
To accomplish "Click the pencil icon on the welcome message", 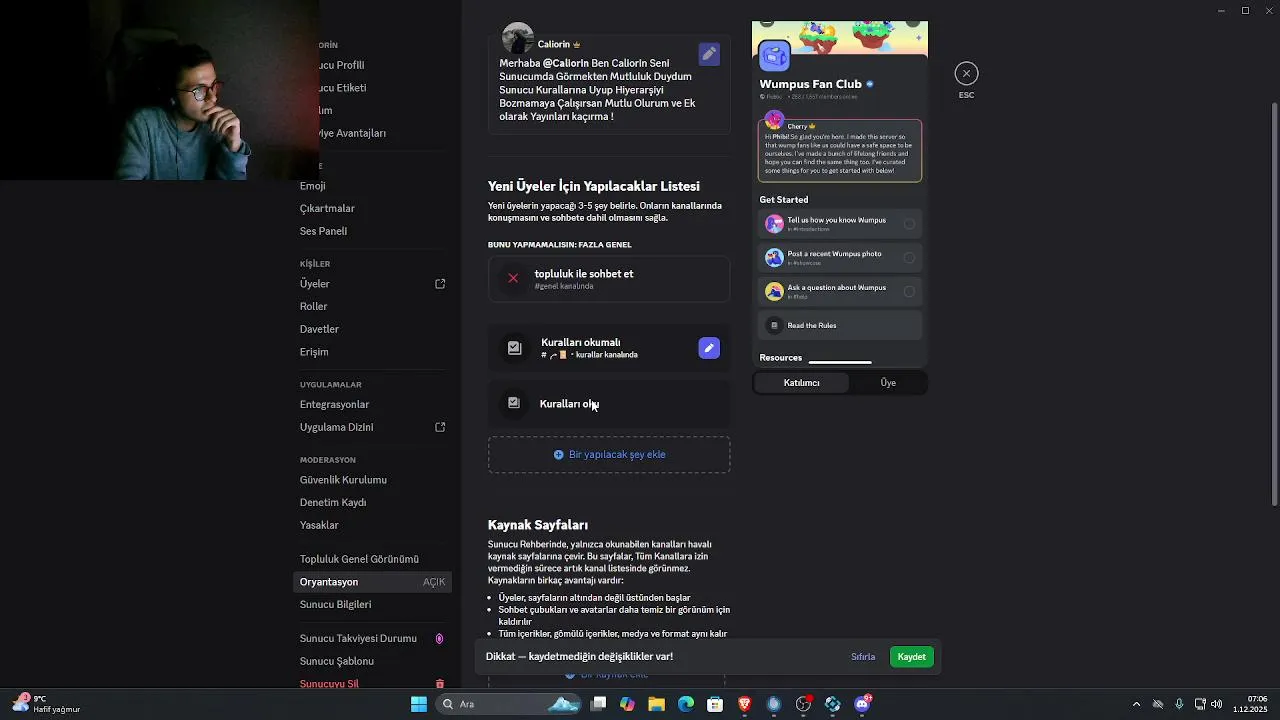I will tap(709, 54).
